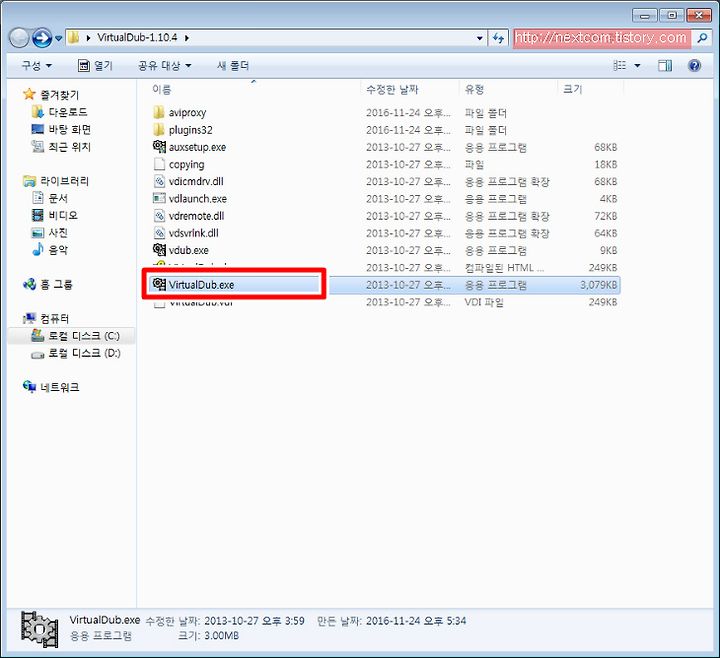Open 바탕 화면 (Desktop) in Favorites
The height and width of the screenshot is (658, 720).
tap(61, 129)
